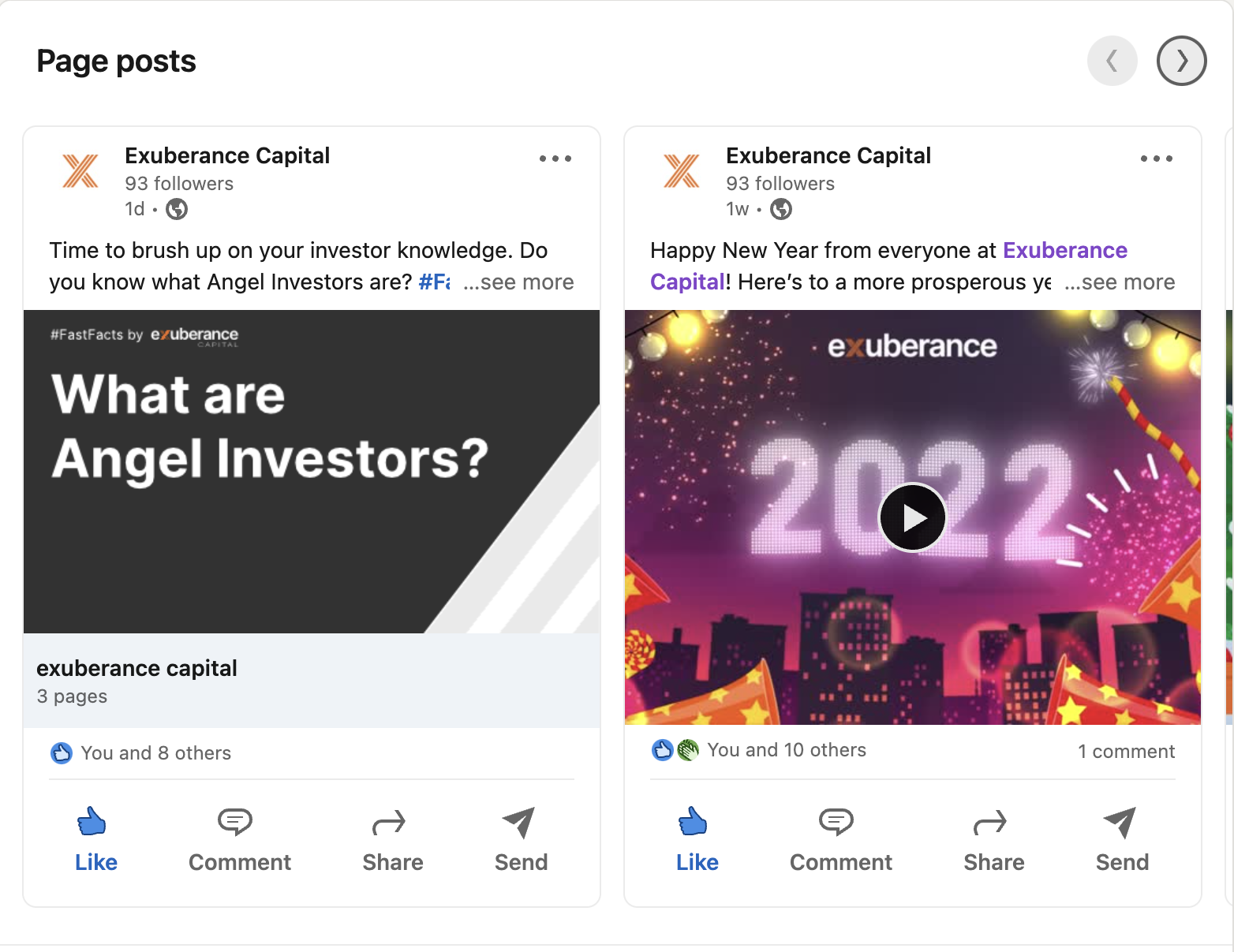The height and width of the screenshot is (952, 1234).
Task: View reactions 'You and 10 others'
Action: click(786, 750)
